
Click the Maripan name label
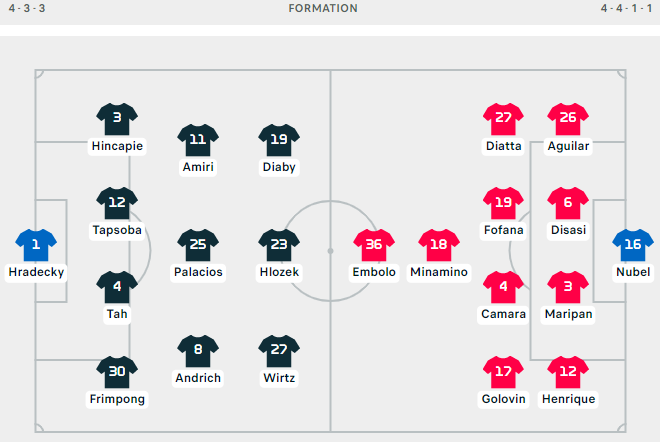[568, 314]
